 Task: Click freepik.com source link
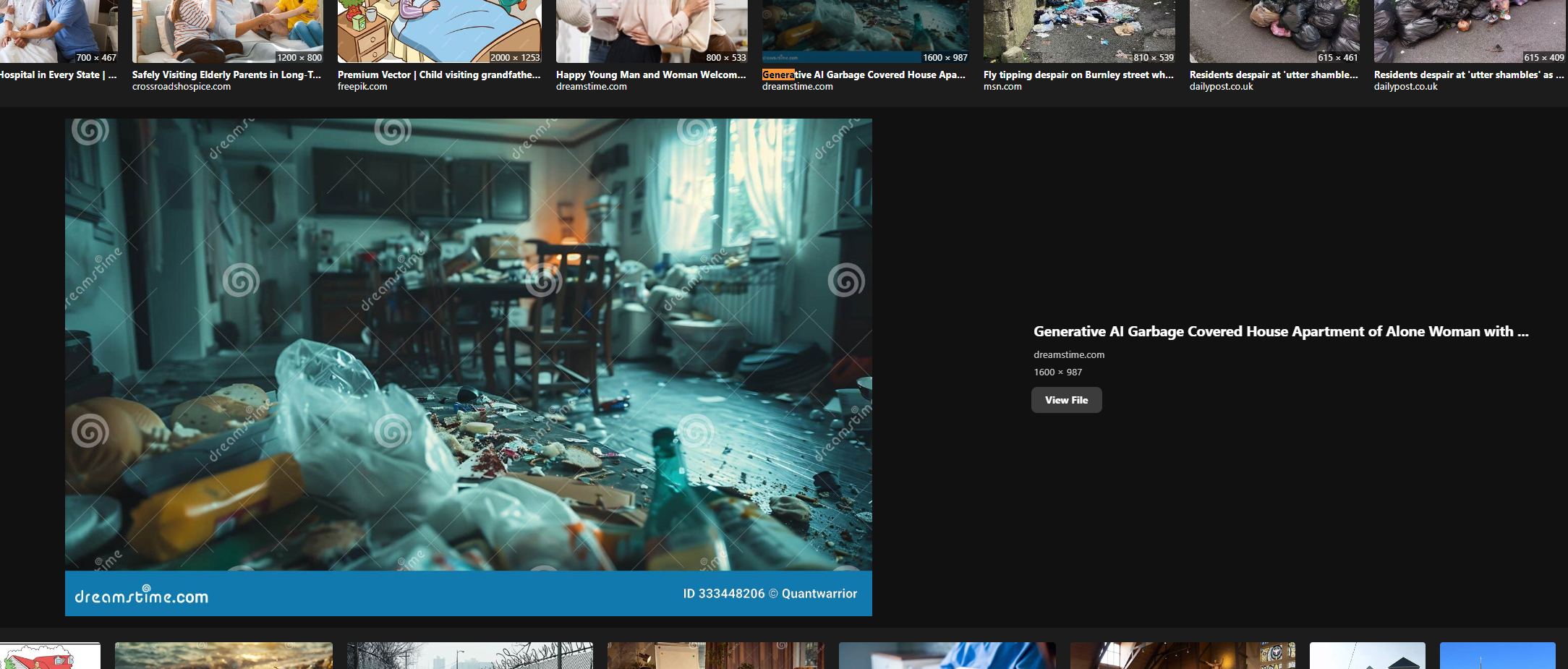coord(362,87)
